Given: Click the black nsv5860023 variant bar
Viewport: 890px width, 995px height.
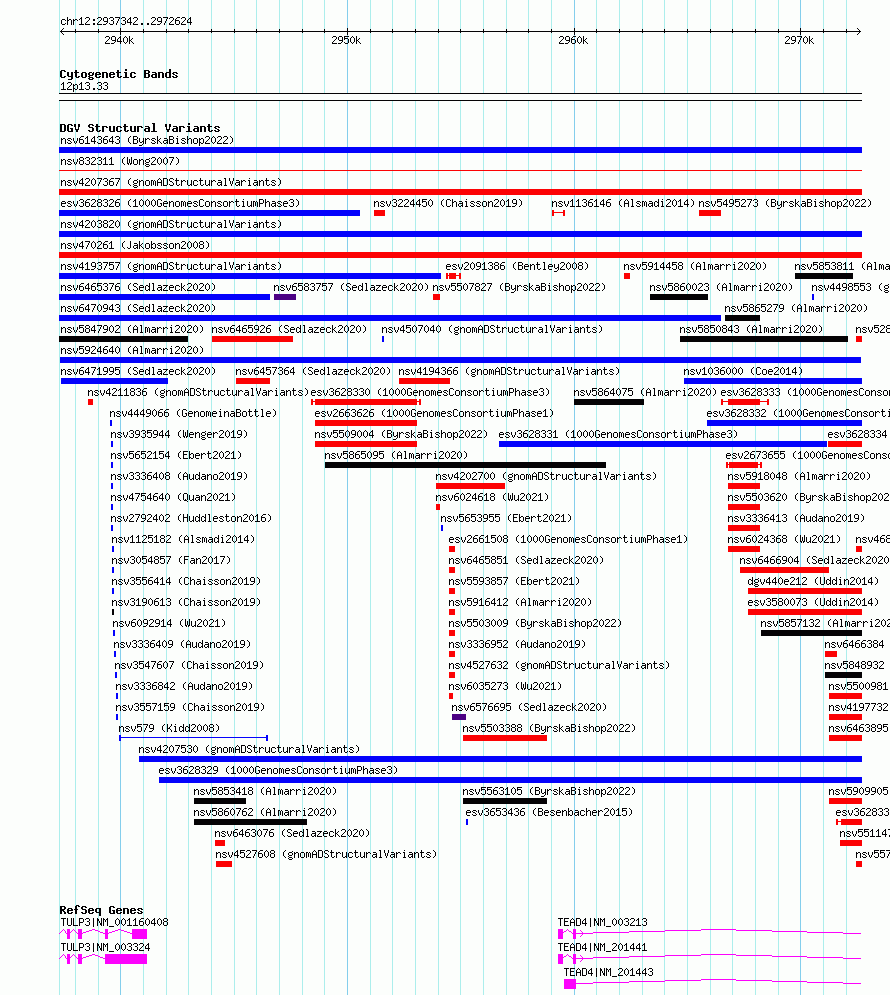Looking at the screenshot, I should coord(679,297).
